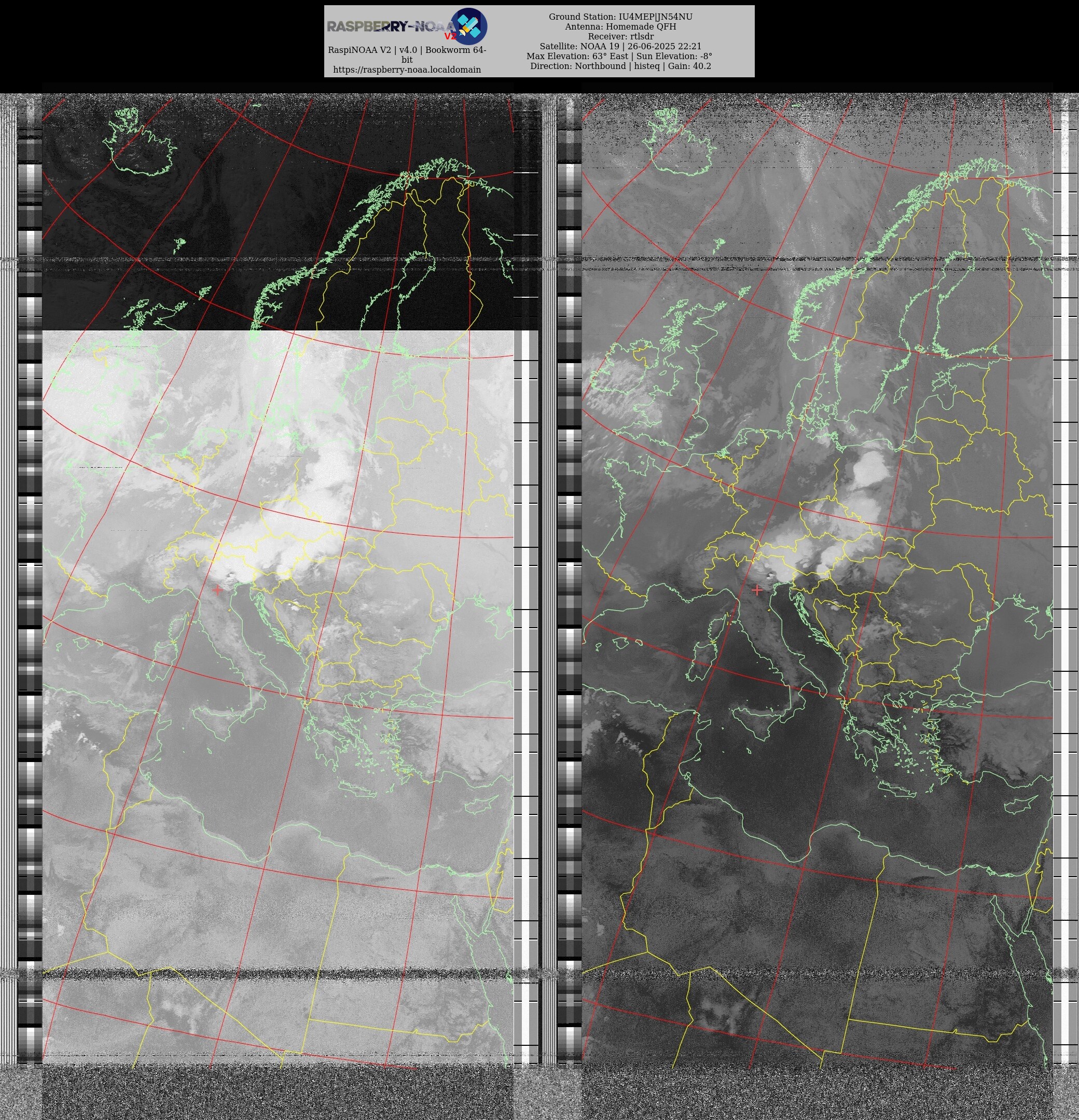Click the URL 'https://raspberry-noaa.localdomain'
The width and height of the screenshot is (1079, 1120).
[407, 70]
